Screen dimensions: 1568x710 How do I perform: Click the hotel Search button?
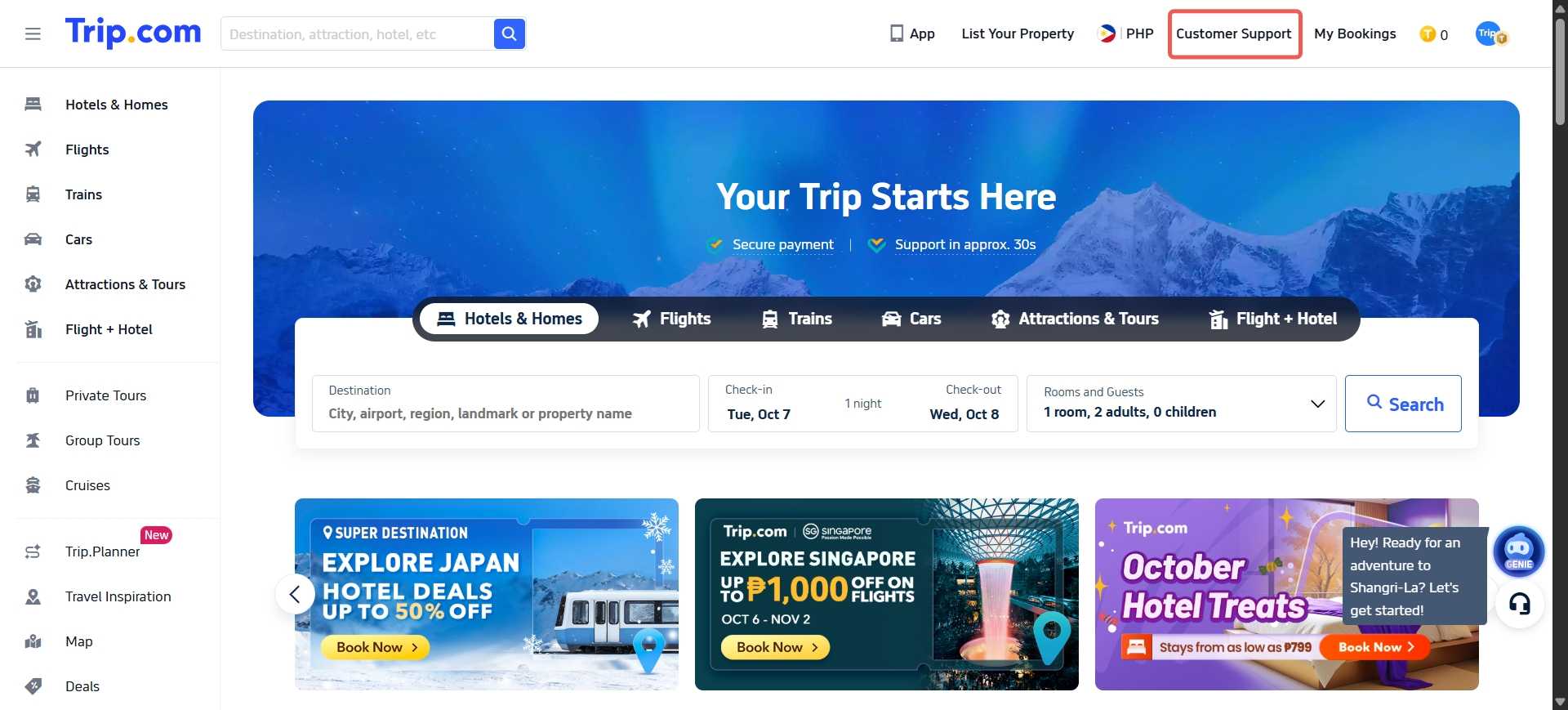tap(1403, 404)
